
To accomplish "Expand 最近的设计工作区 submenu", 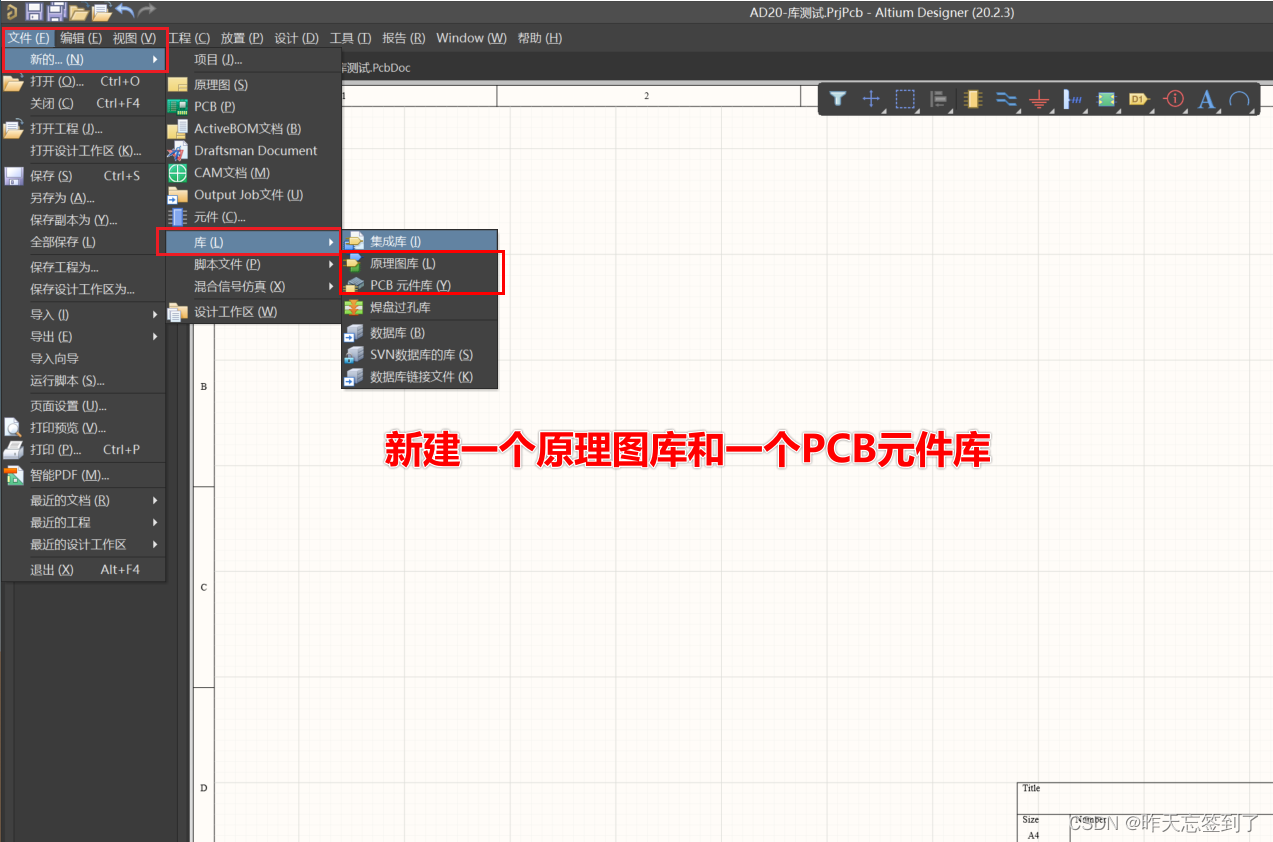I will coord(84,544).
